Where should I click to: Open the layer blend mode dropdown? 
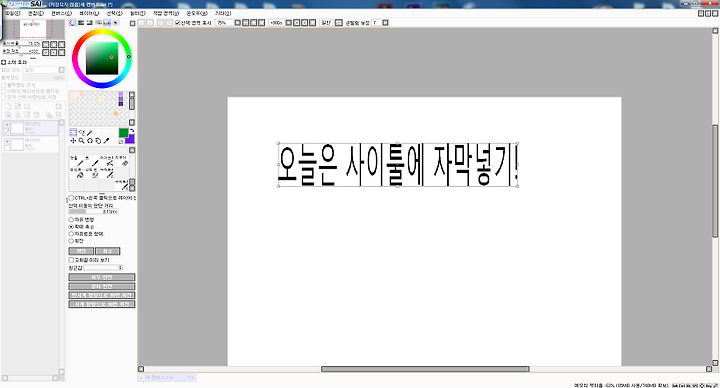62,70
